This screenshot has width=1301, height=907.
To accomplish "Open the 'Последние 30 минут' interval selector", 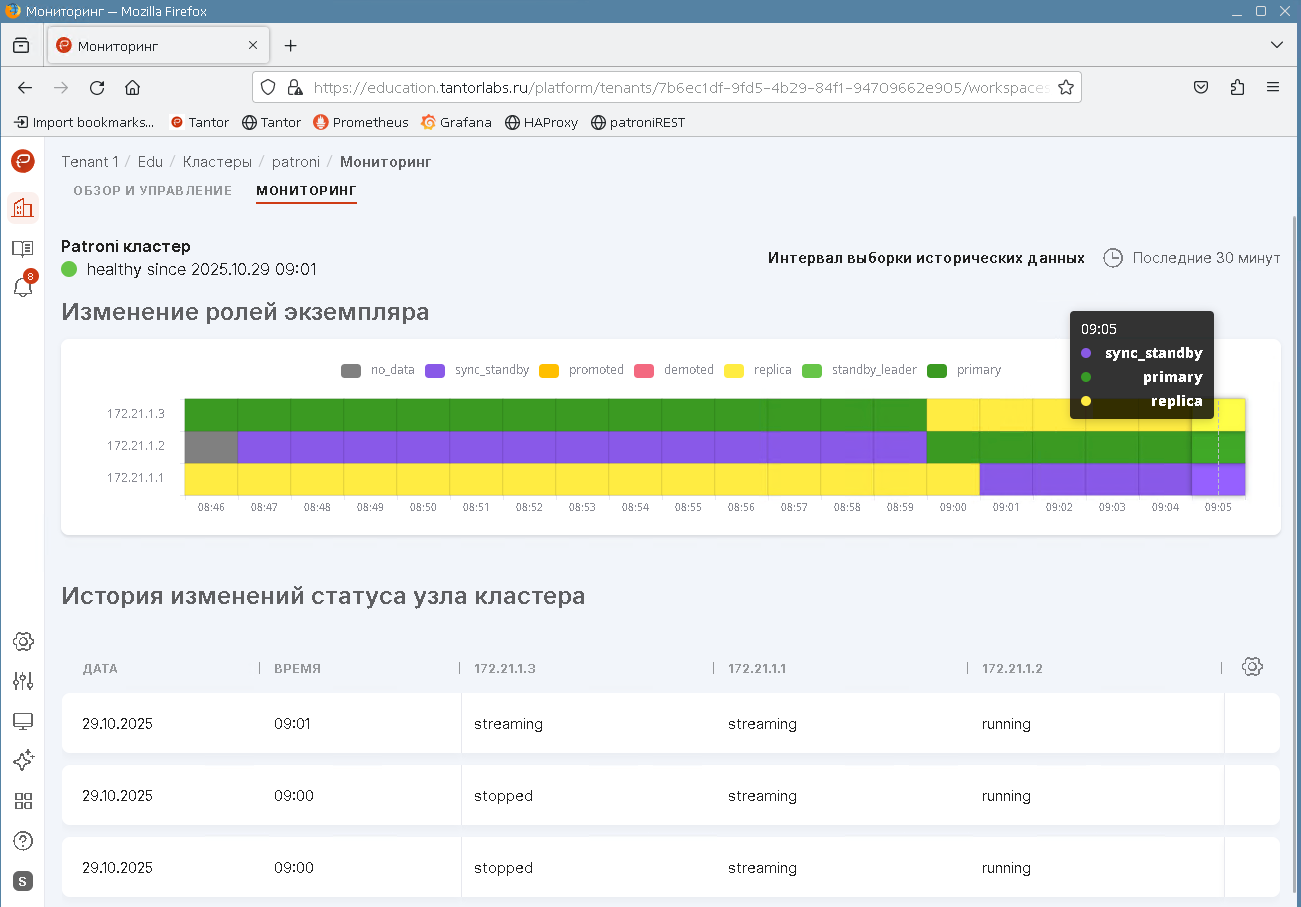I will click(1192, 258).
